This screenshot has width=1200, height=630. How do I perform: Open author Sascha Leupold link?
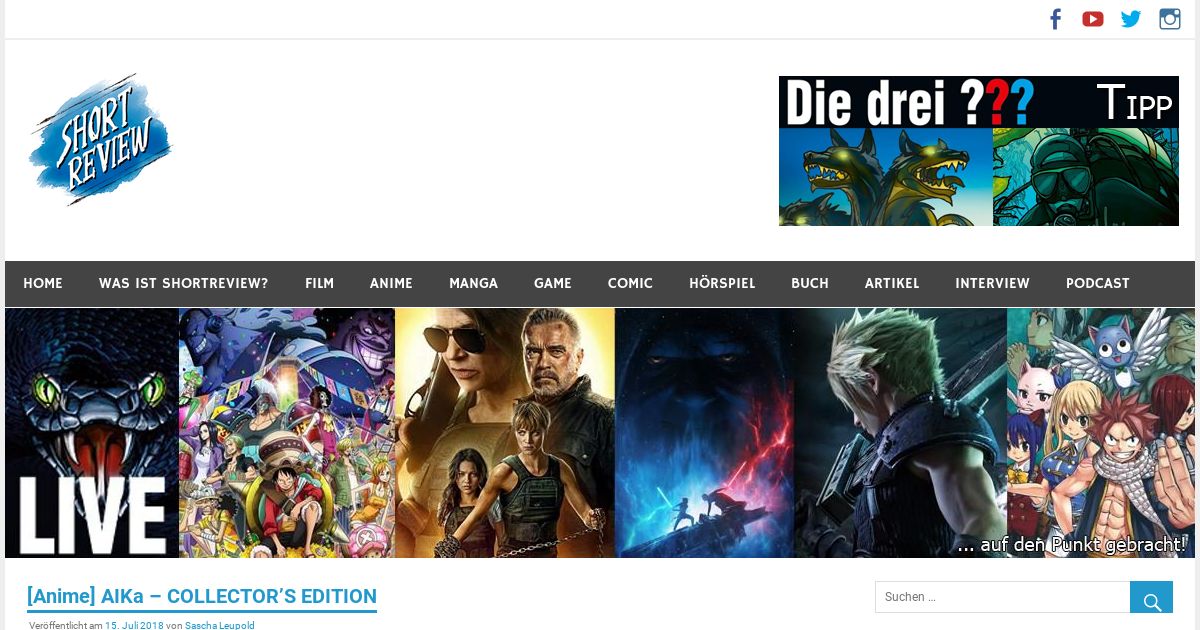pyautogui.click(x=220, y=625)
